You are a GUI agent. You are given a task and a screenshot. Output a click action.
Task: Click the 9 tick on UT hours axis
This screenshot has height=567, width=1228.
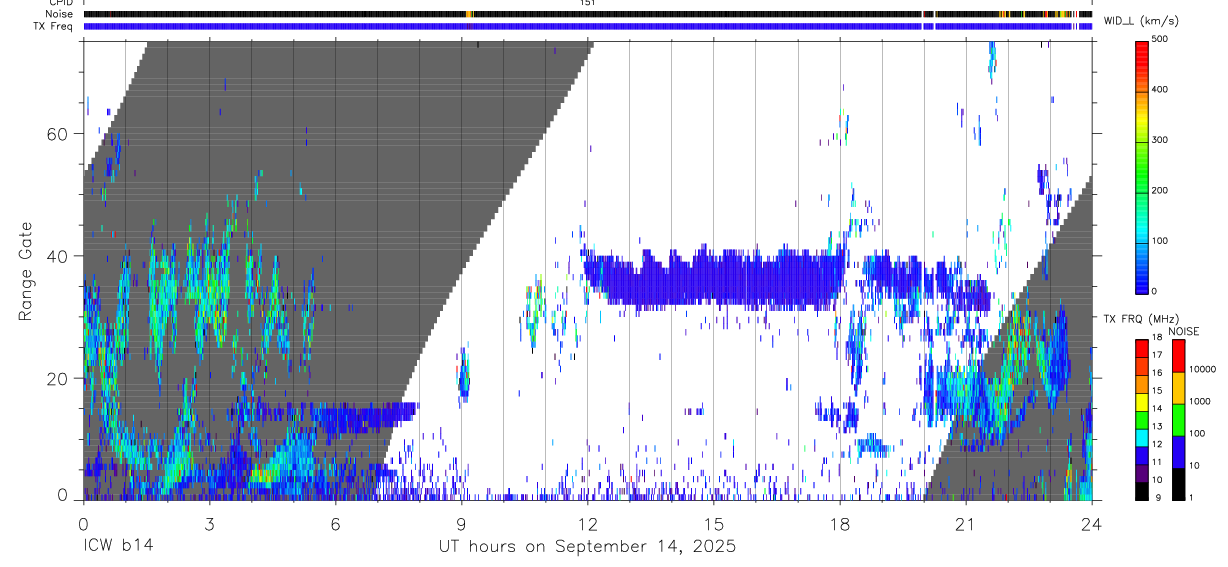point(462,524)
